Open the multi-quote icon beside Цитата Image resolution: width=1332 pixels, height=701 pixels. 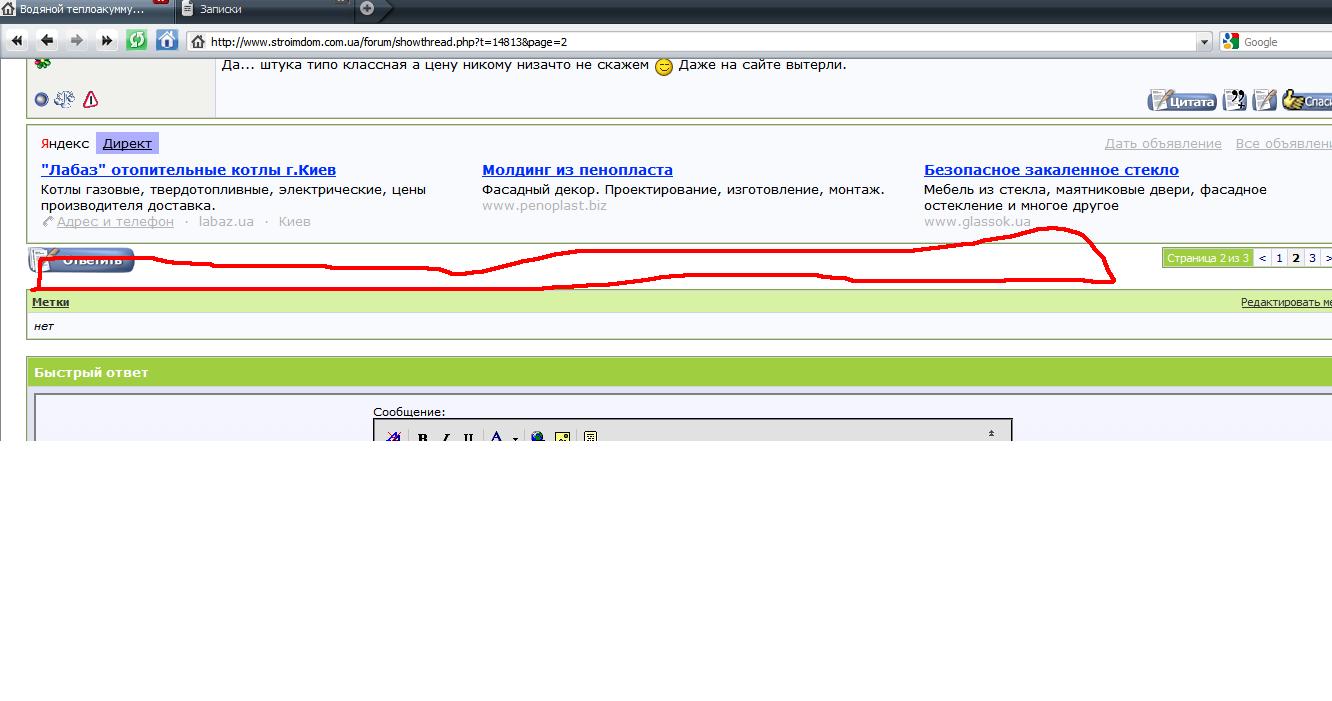[1236, 100]
